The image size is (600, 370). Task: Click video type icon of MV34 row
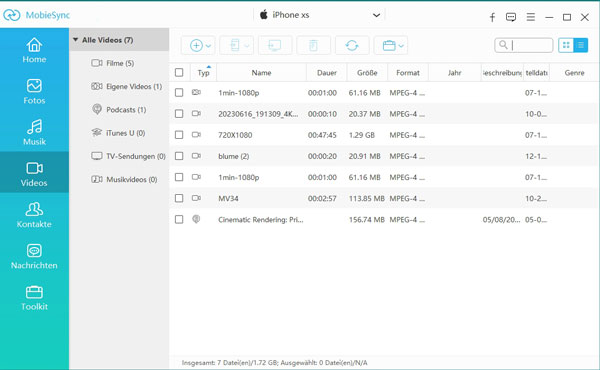196,198
